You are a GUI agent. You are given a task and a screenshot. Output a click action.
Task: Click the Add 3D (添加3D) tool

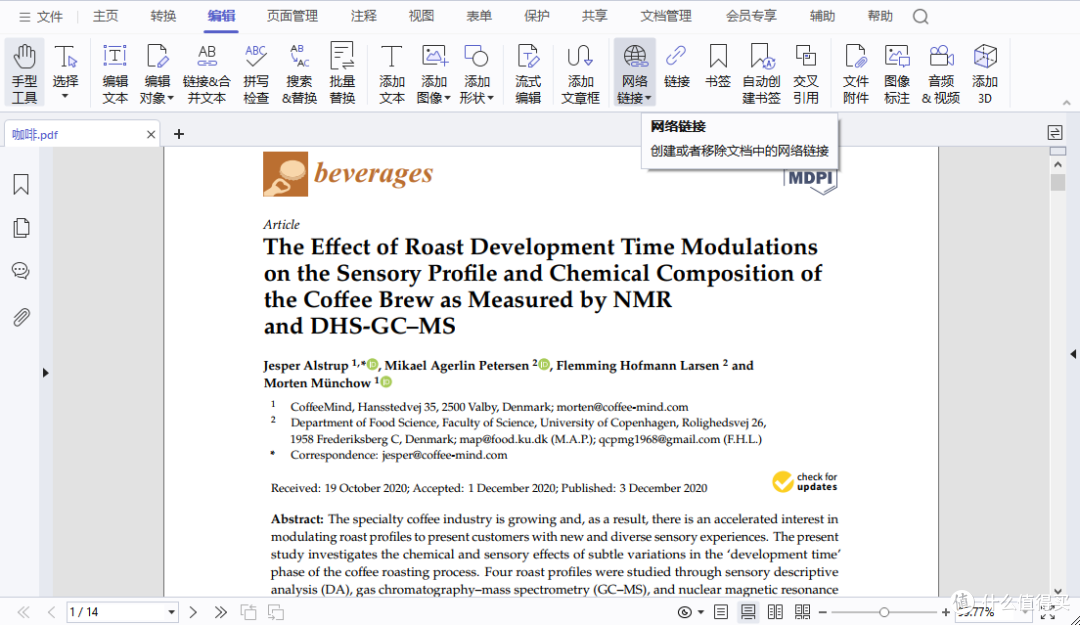coord(985,73)
